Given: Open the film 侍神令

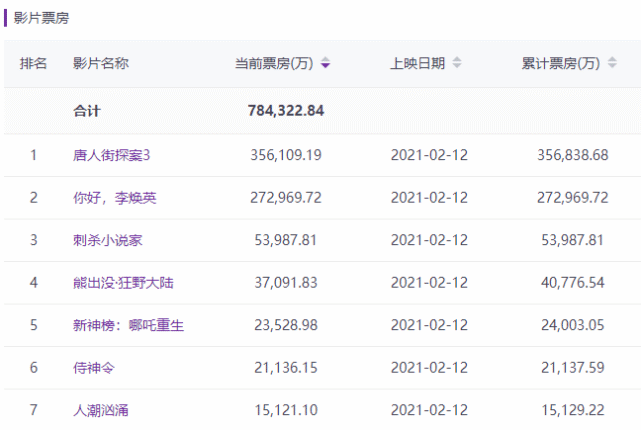Looking at the screenshot, I should click(94, 368).
